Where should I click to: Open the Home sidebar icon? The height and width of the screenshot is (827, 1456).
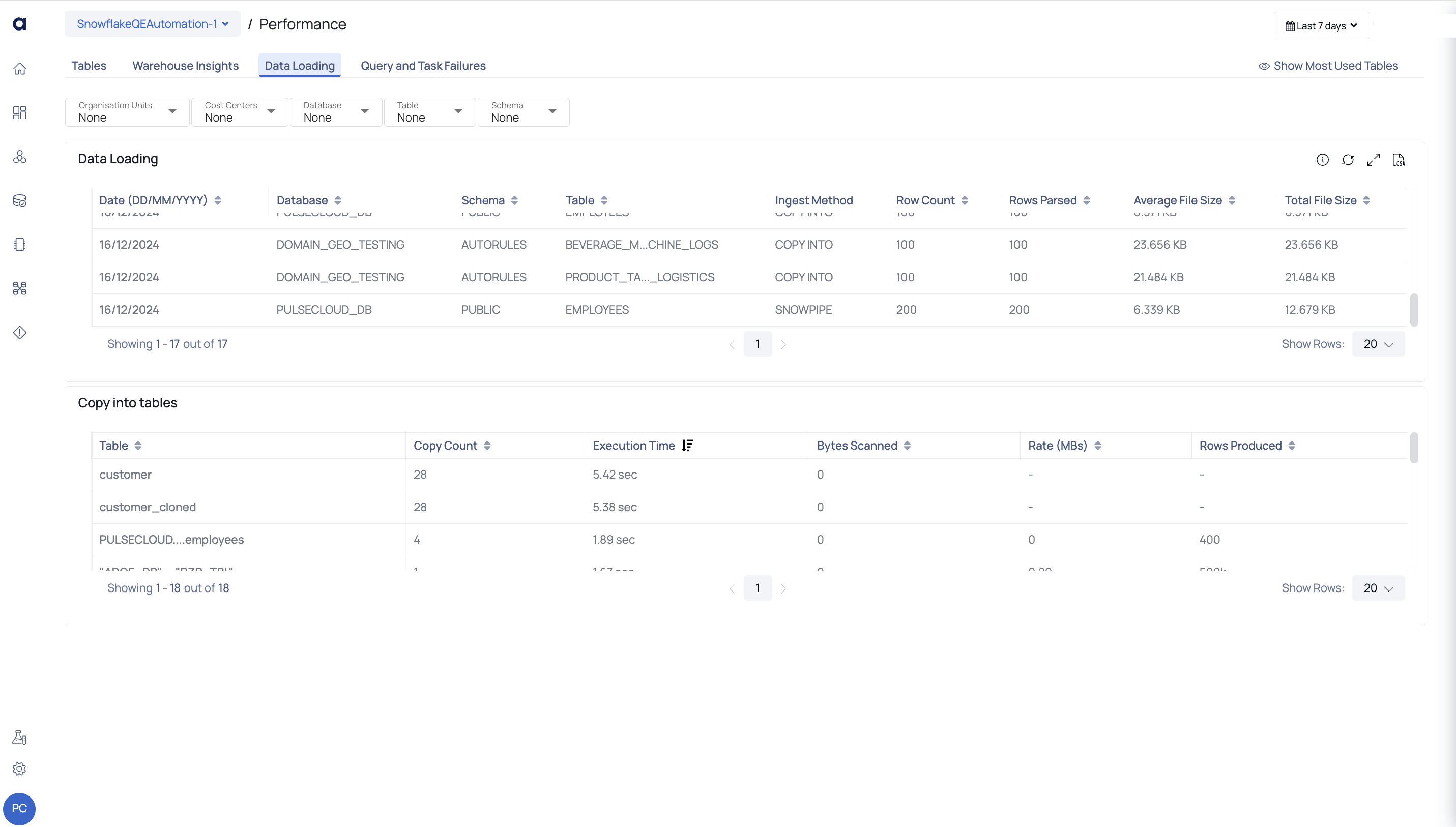(19, 69)
